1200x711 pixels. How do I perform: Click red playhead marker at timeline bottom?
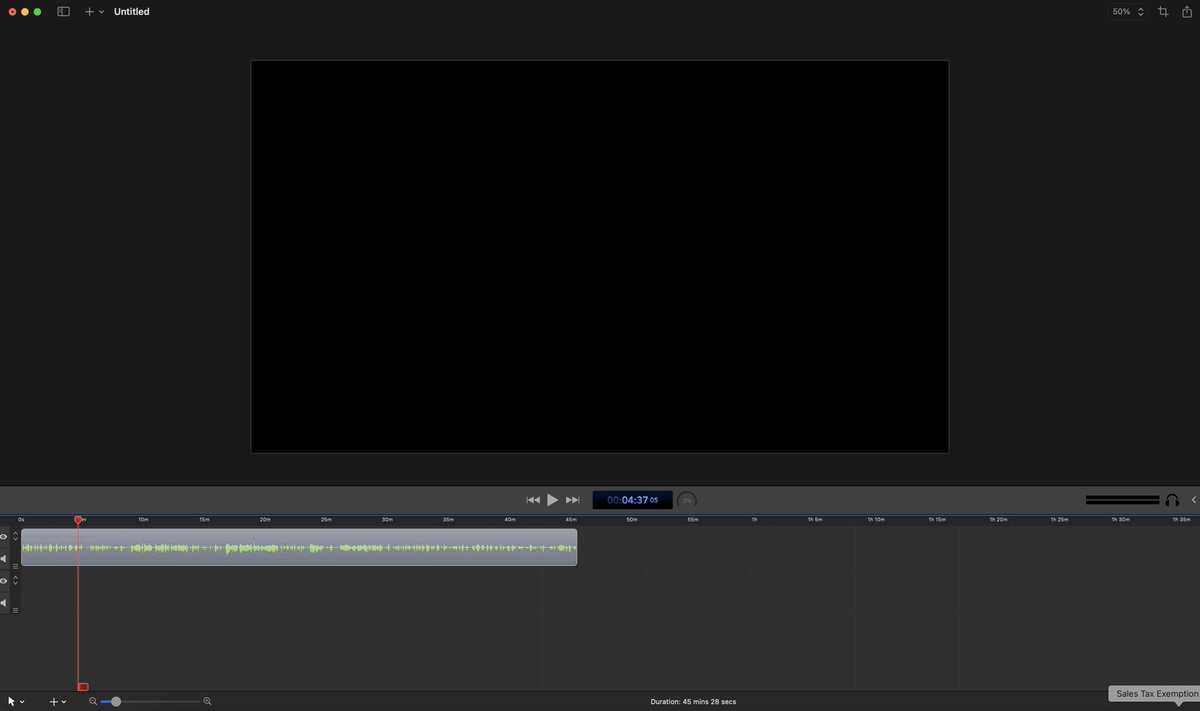tap(83, 687)
